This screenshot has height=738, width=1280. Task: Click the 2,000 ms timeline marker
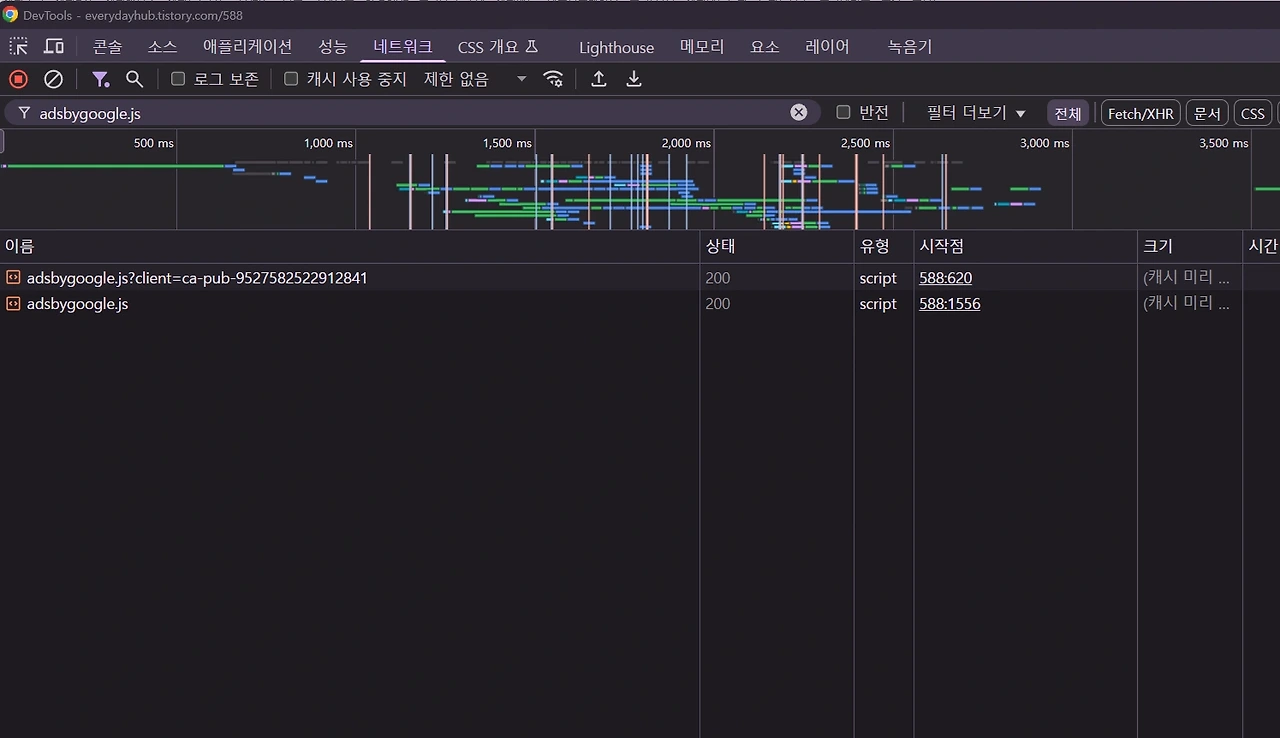coord(686,143)
